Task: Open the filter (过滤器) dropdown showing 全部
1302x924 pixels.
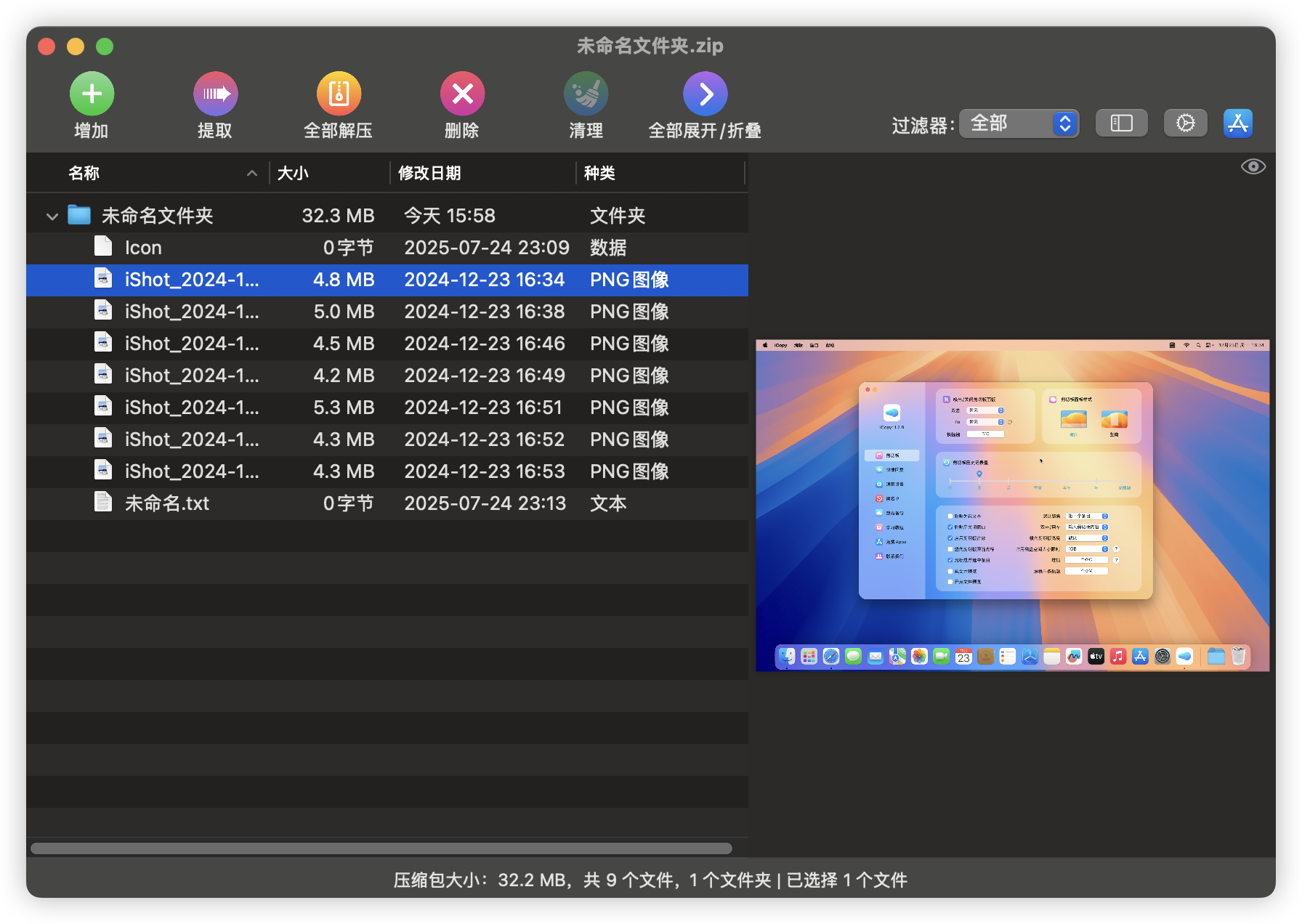Action: (x=1019, y=123)
